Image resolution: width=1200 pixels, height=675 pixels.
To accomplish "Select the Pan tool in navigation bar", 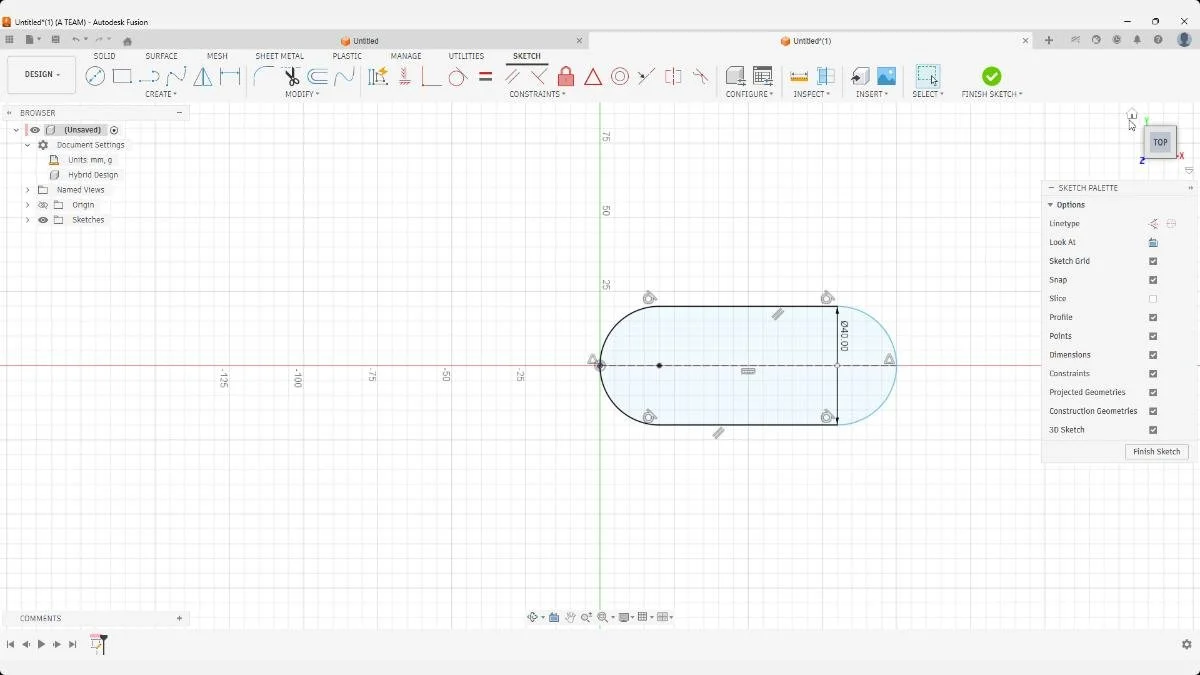I will (570, 616).
